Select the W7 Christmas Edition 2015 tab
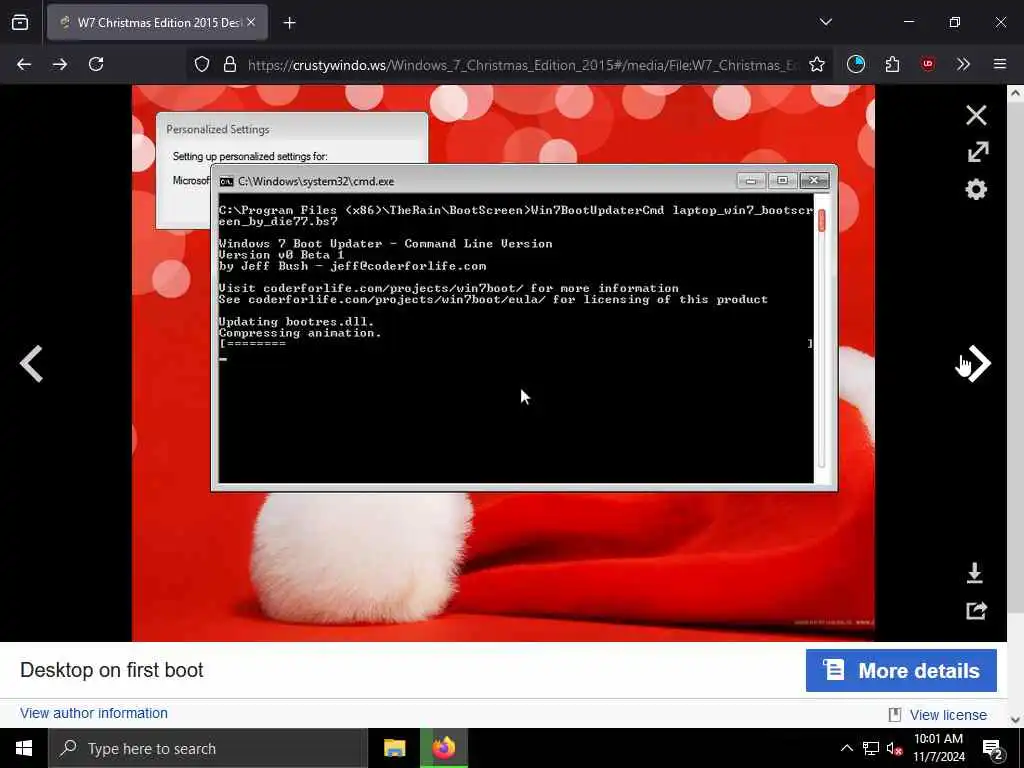The height and width of the screenshot is (768, 1024). click(x=157, y=22)
